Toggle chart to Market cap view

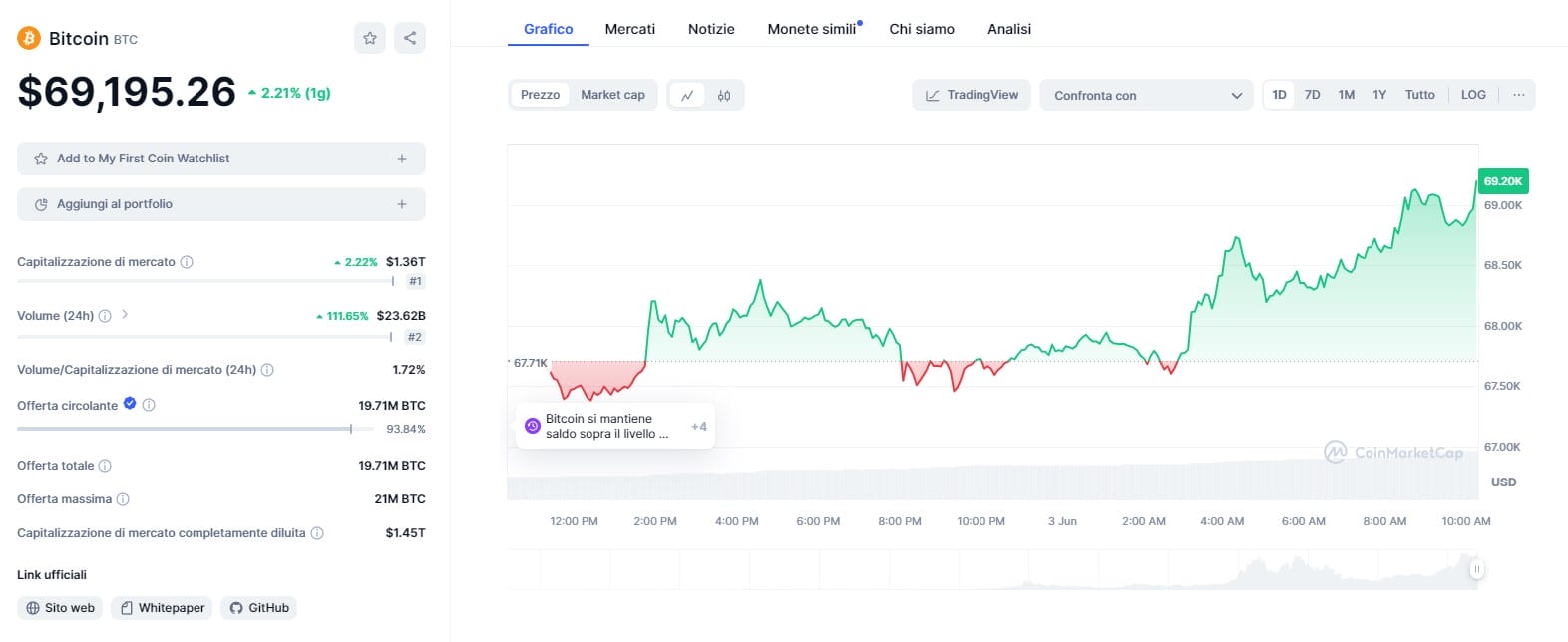612,95
